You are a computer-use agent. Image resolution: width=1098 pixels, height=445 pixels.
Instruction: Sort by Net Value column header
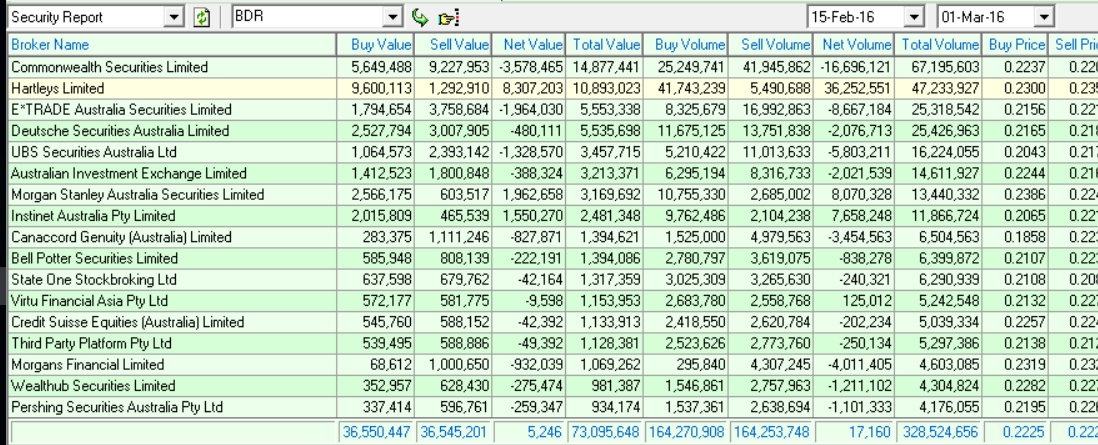(x=528, y=45)
